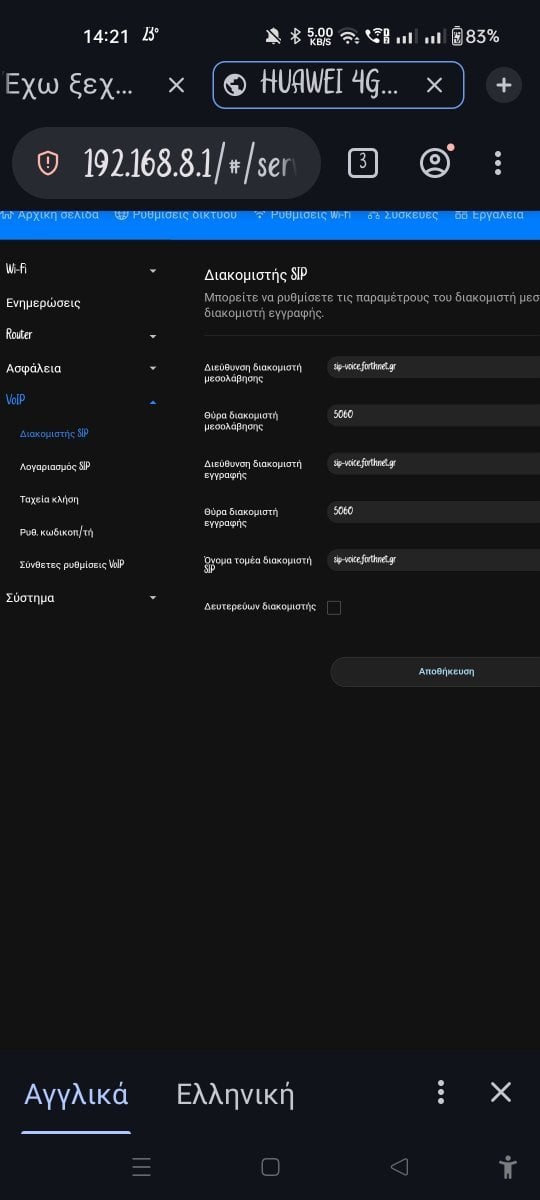The image size is (540, 1200).
Task: Click the Θύρα διακομιστή μεσολάβησης port field
Action: 434,413
